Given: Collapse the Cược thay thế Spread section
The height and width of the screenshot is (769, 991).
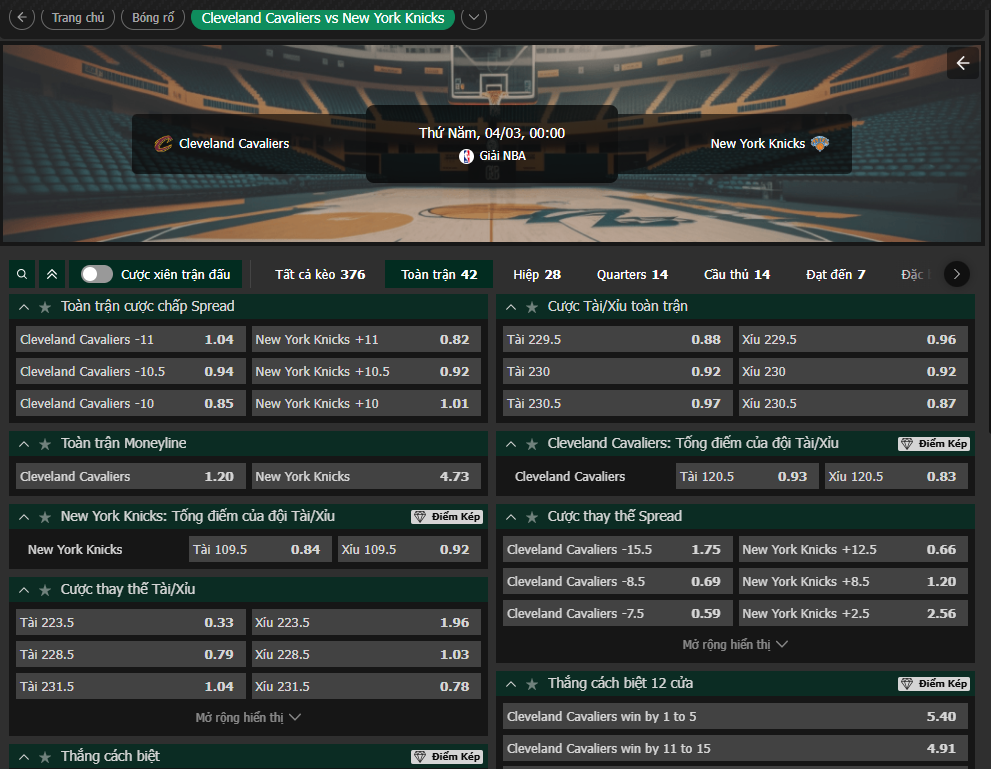Looking at the screenshot, I should click(x=511, y=517).
